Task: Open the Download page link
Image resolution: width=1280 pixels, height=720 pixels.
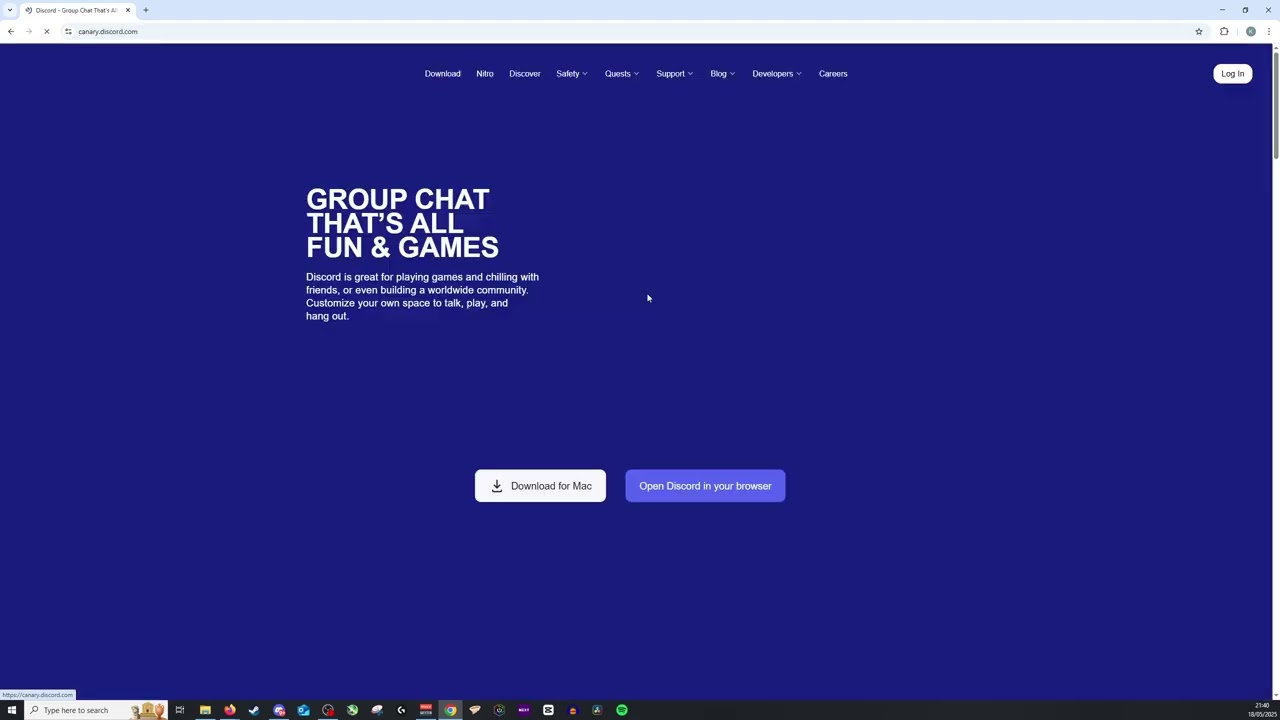Action: 442,73
